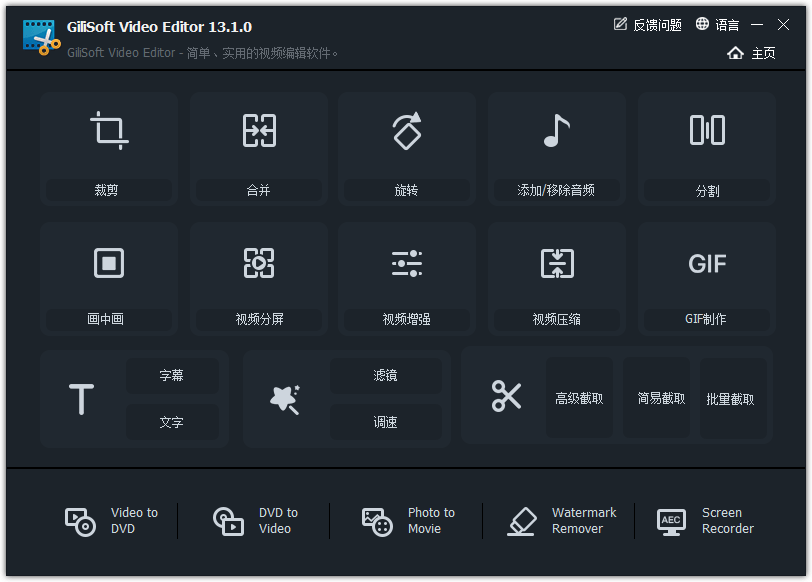Select the Merge (合并) video icon
The height and width of the screenshot is (582, 812).
point(259,131)
